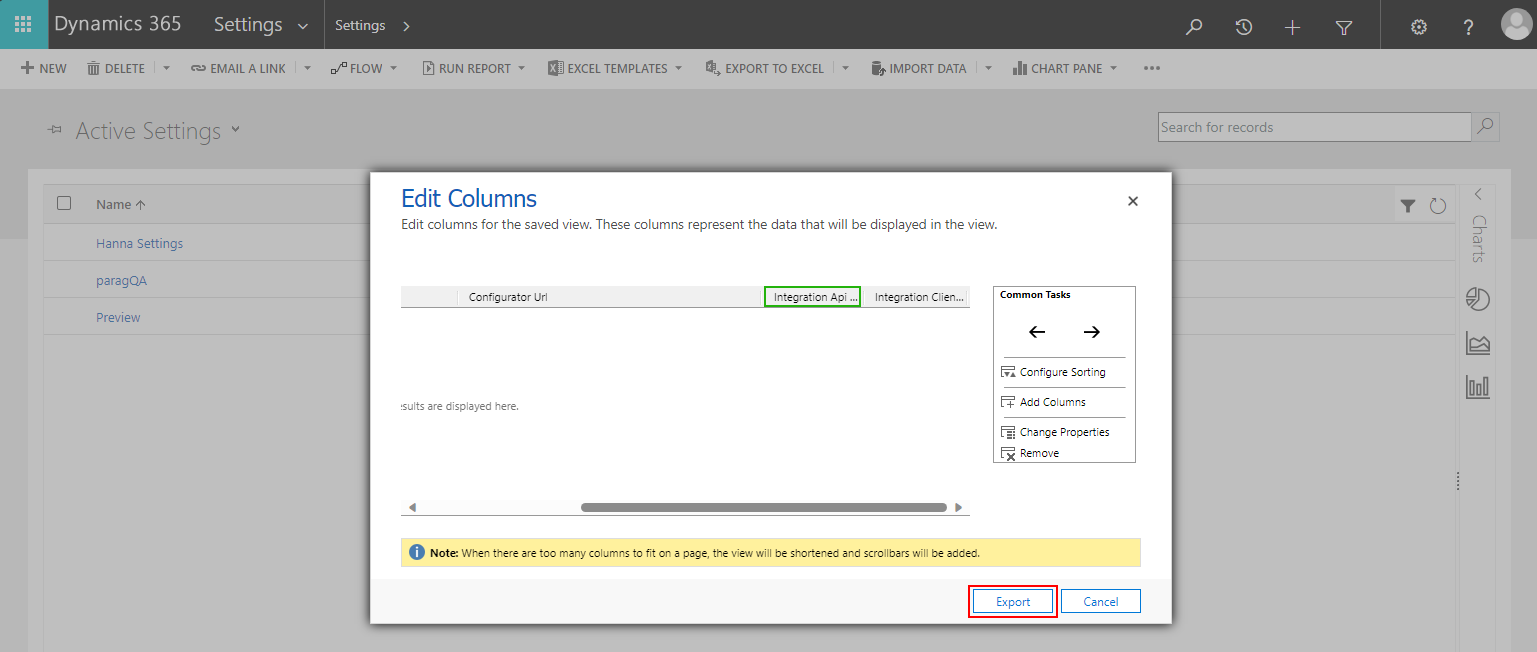Run search with the records search icon
The width and height of the screenshot is (1537, 652).
[1485, 127]
